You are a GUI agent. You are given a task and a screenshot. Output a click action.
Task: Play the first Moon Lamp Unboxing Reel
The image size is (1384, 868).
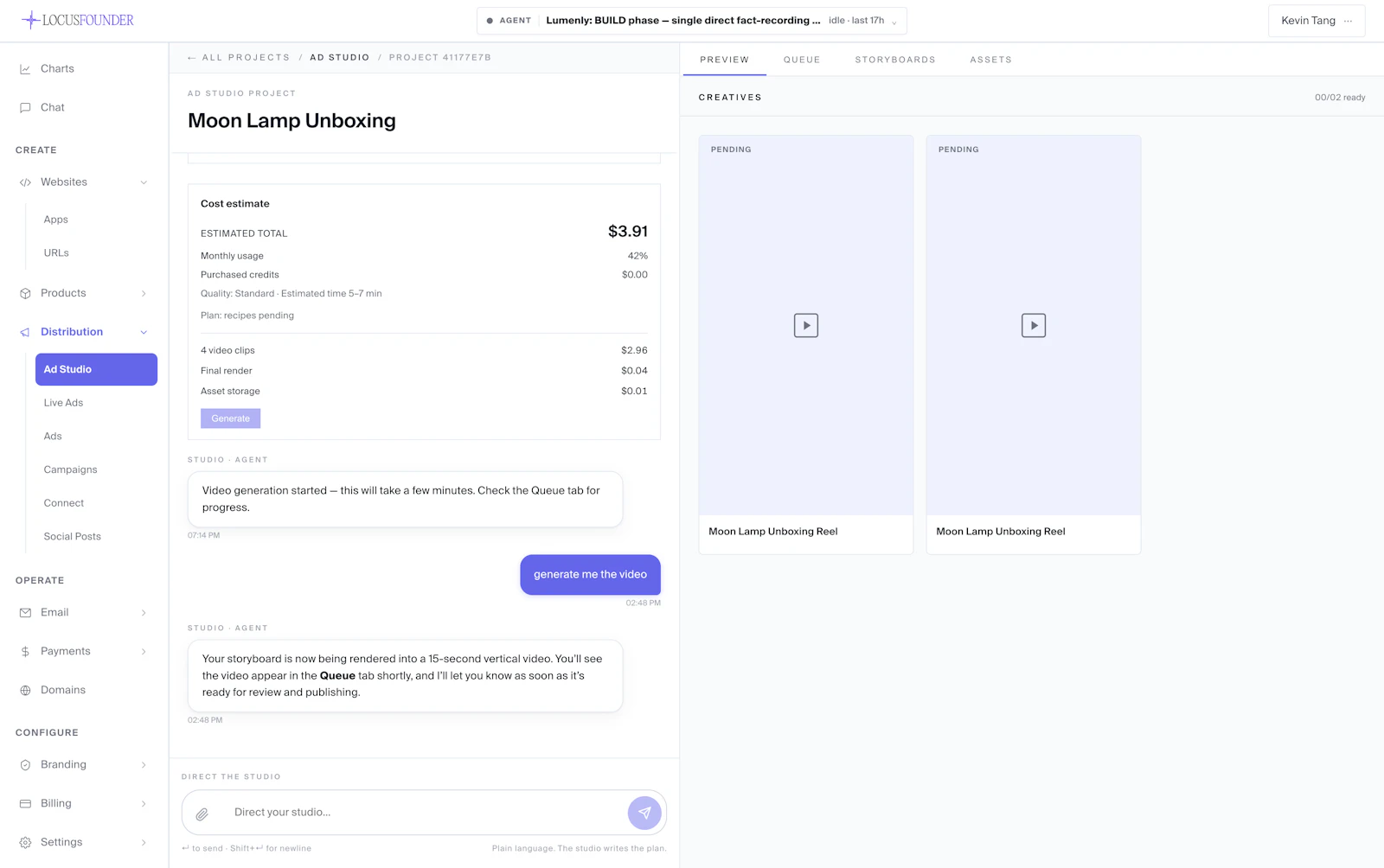point(806,326)
